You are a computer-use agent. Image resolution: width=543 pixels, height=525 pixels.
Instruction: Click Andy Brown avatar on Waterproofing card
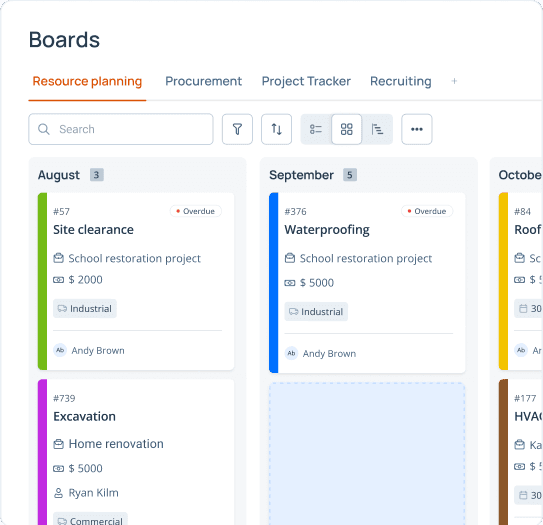(291, 353)
